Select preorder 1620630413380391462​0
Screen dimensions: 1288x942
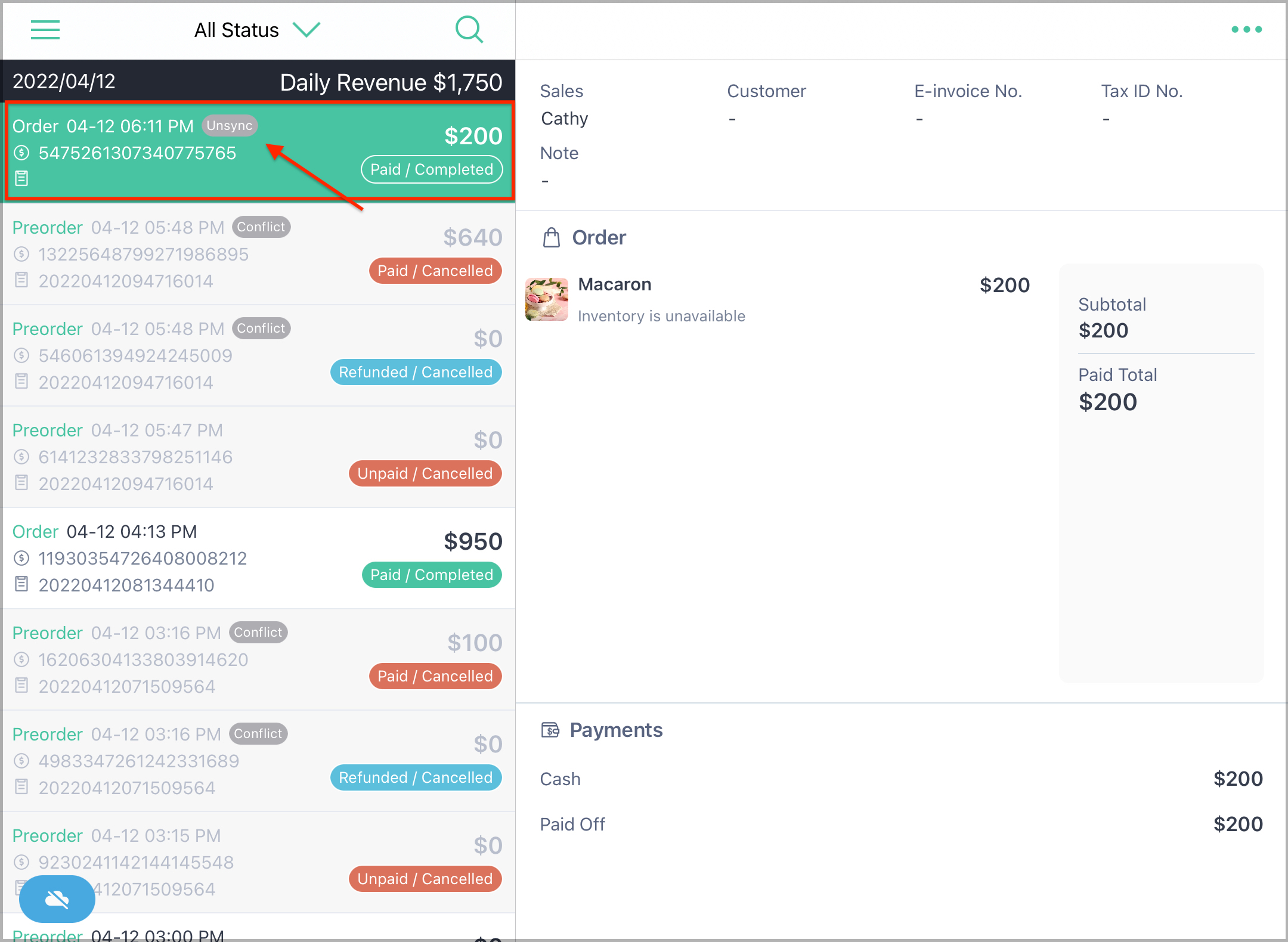tap(259, 659)
